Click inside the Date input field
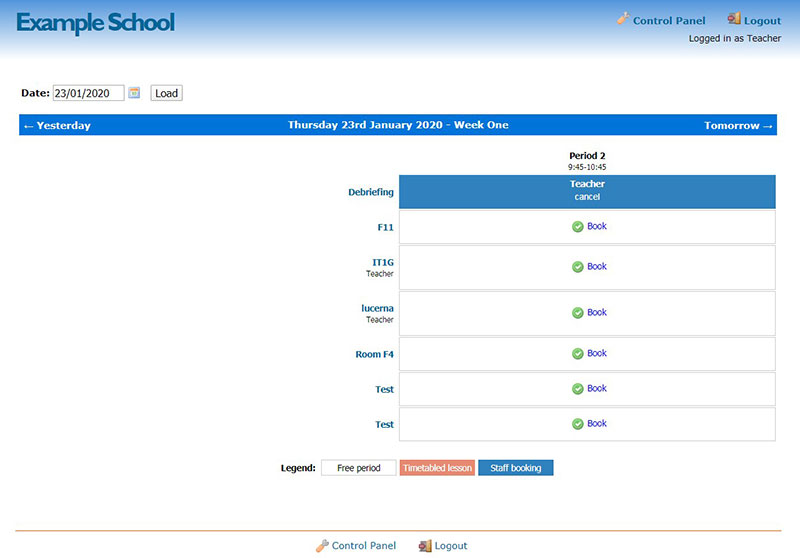Screen dimensions: 800x558 (x=88, y=93)
